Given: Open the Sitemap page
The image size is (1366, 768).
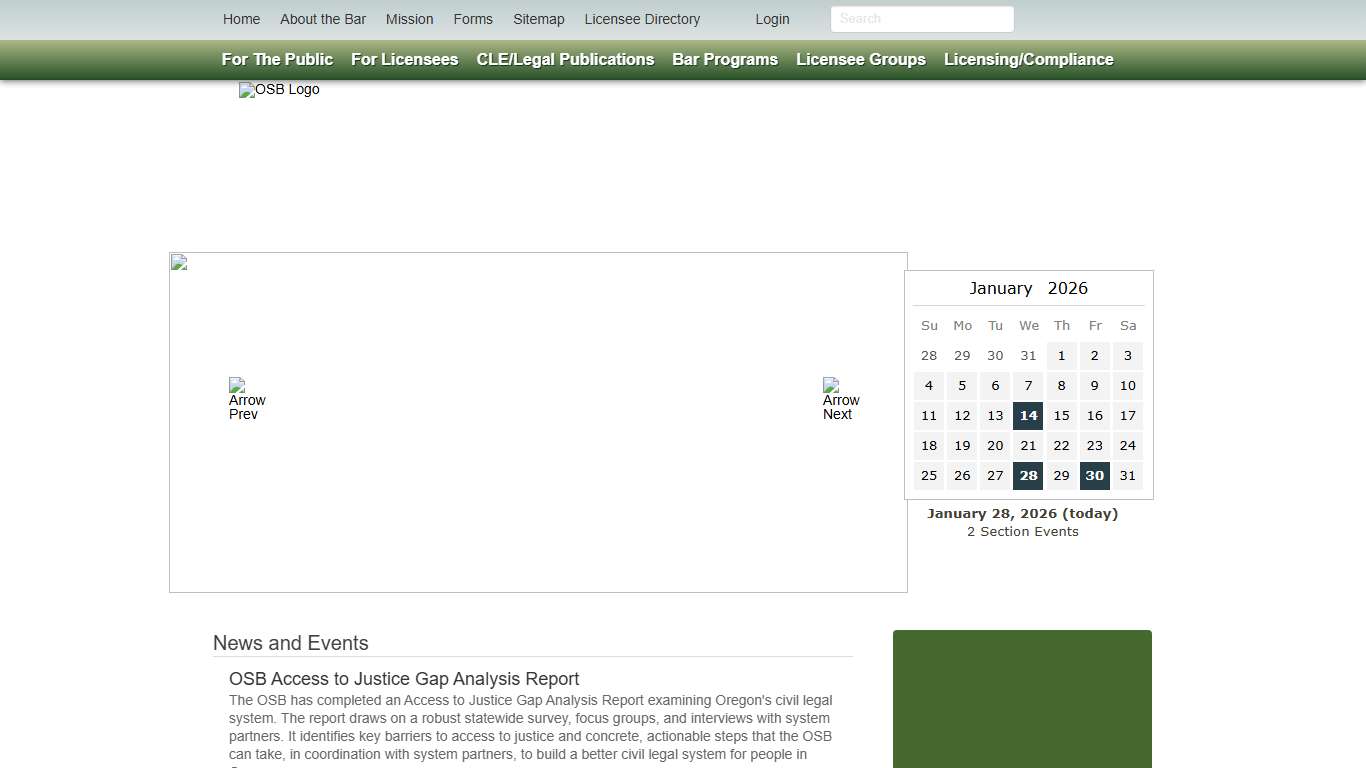Looking at the screenshot, I should pos(539,19).
